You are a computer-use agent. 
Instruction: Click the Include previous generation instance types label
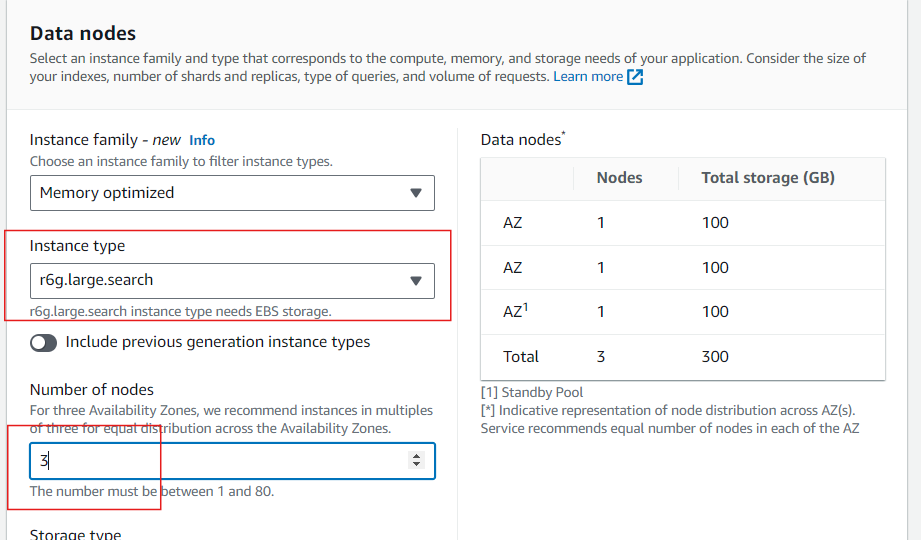(217, 342)
